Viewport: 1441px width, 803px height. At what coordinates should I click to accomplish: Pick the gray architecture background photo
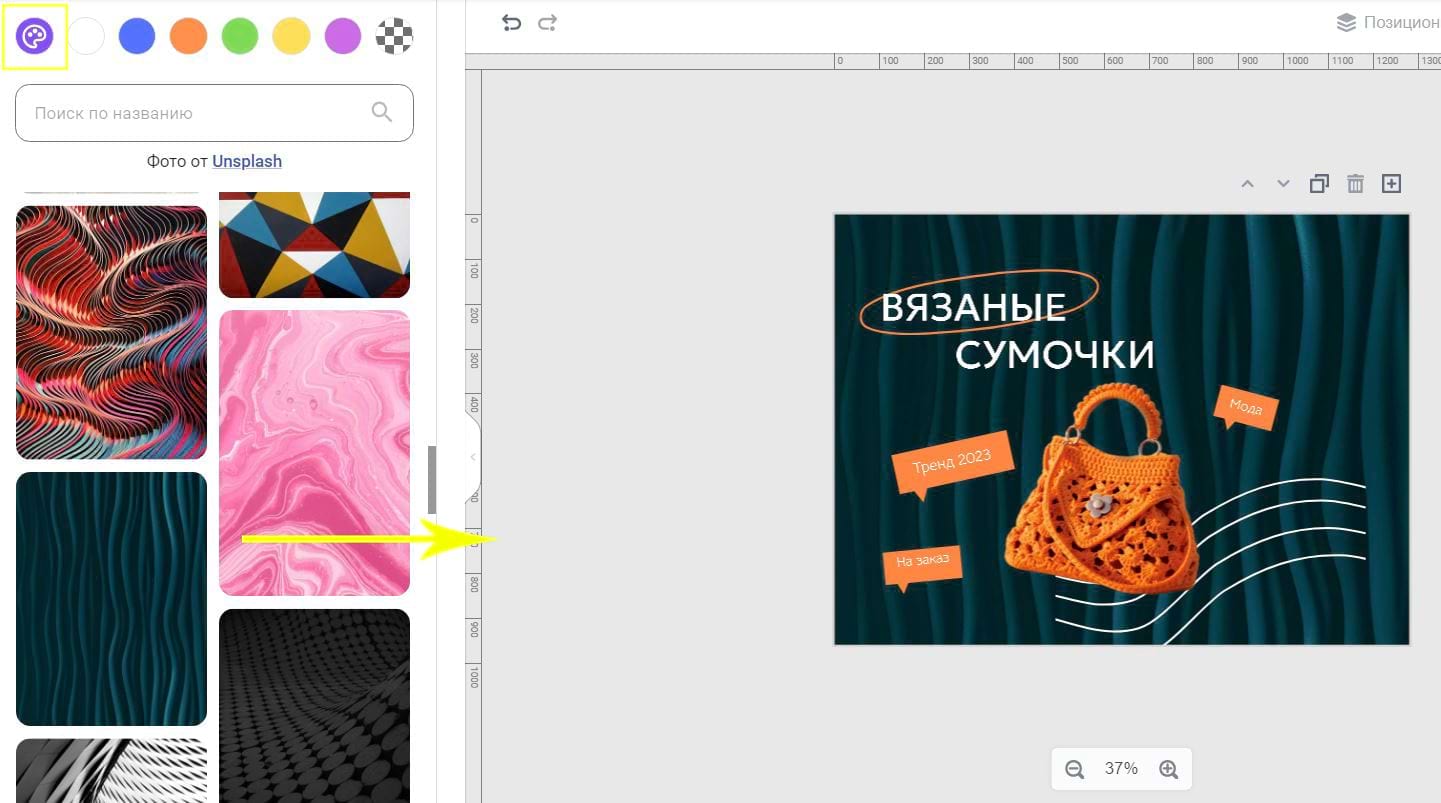[x=111, y=771]
